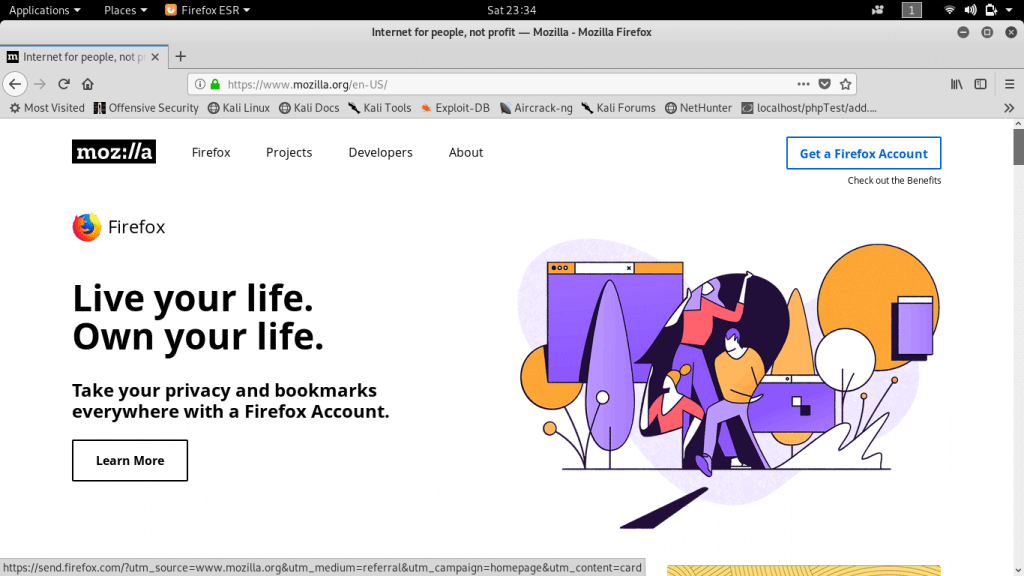1024x576 pixels.
Task: Click the clock Sat 23:34
Action: click(x=511, y=10)
